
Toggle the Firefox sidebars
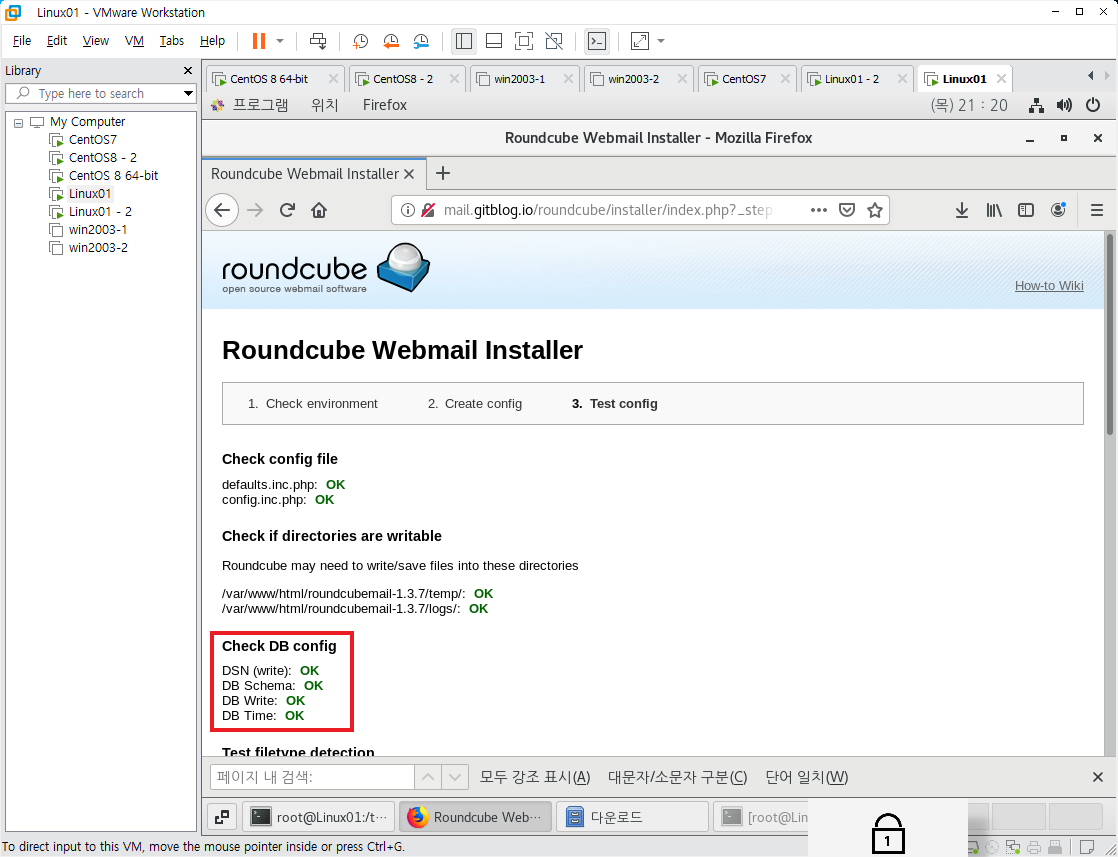1026,210
